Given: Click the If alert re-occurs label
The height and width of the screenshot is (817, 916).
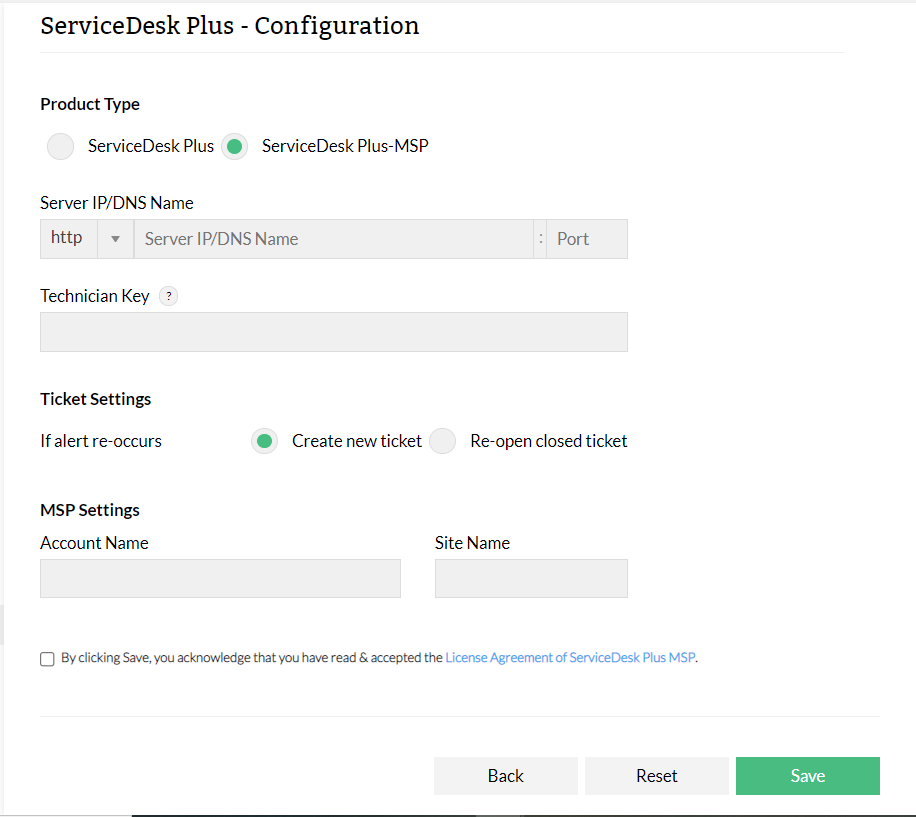Looking at the screenshot, I should [x=101, y=441].
